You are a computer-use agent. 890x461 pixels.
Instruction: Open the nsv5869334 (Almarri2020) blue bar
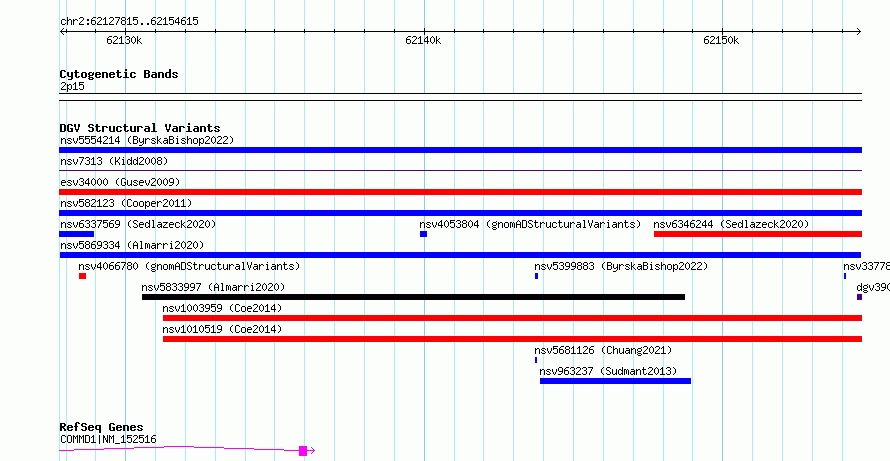[460, 255]
